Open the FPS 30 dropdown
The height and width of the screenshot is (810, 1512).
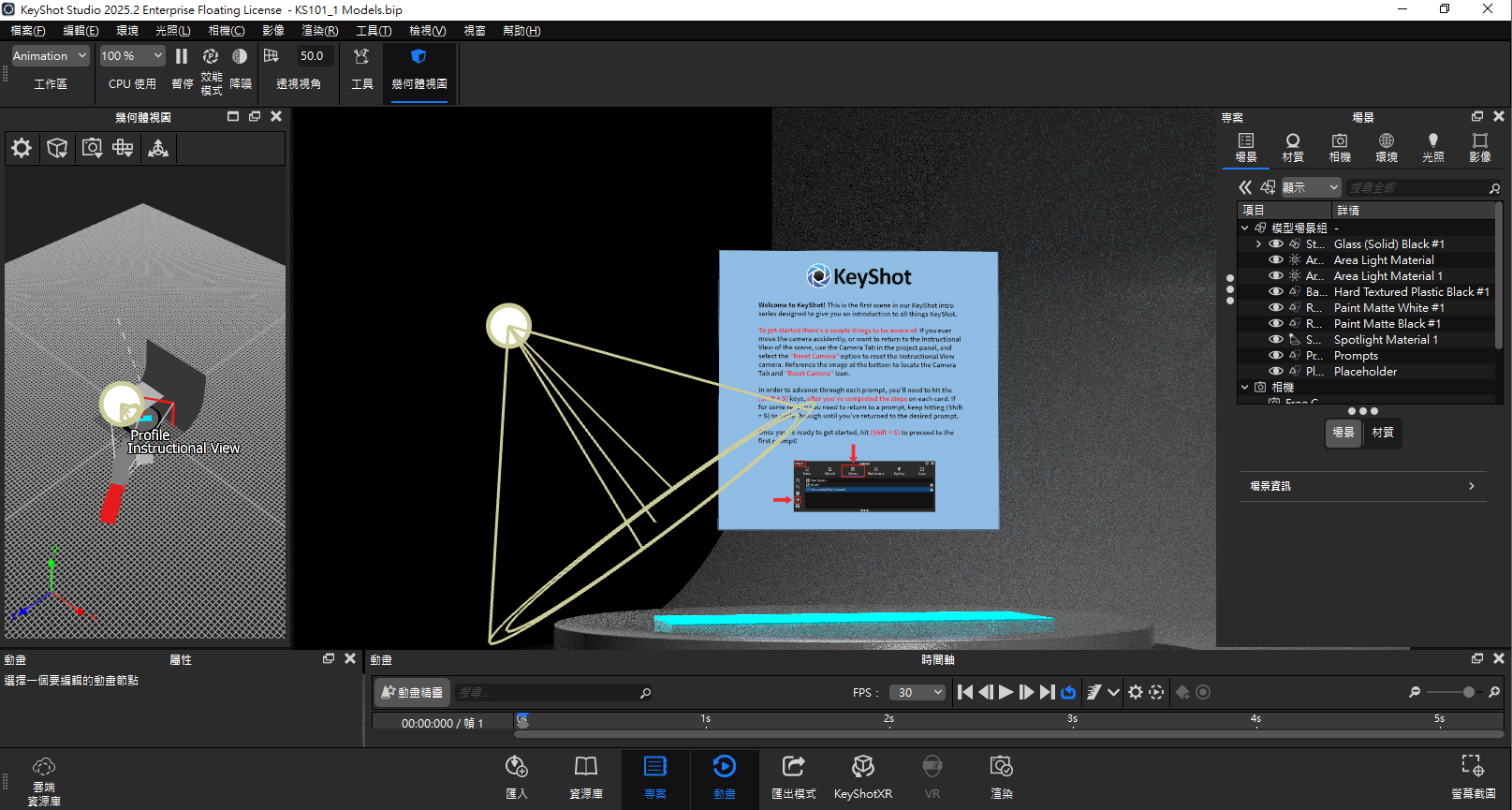pos(917,693)
